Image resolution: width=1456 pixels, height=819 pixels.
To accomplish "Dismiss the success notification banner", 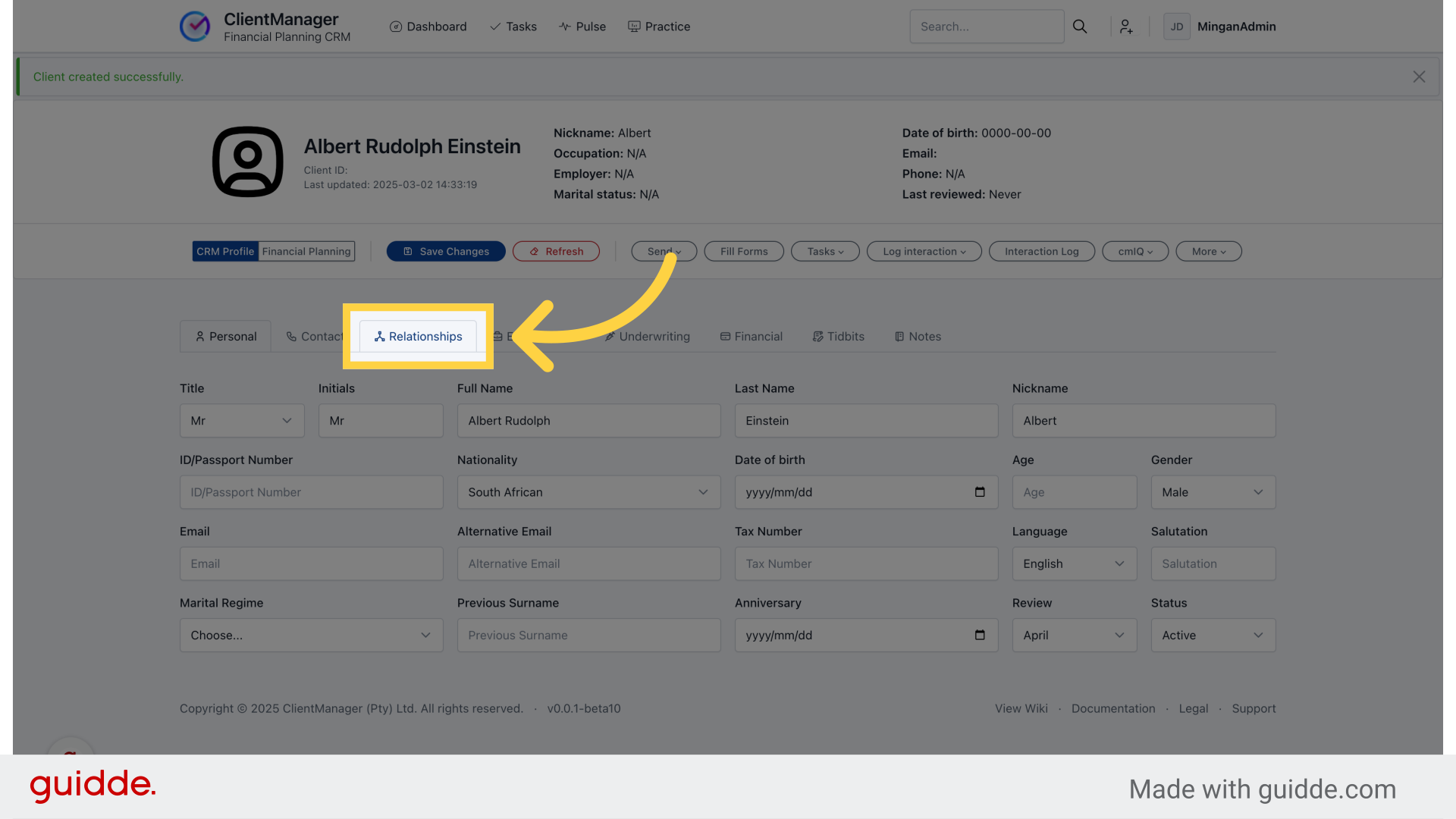I will click(1419, 77).
